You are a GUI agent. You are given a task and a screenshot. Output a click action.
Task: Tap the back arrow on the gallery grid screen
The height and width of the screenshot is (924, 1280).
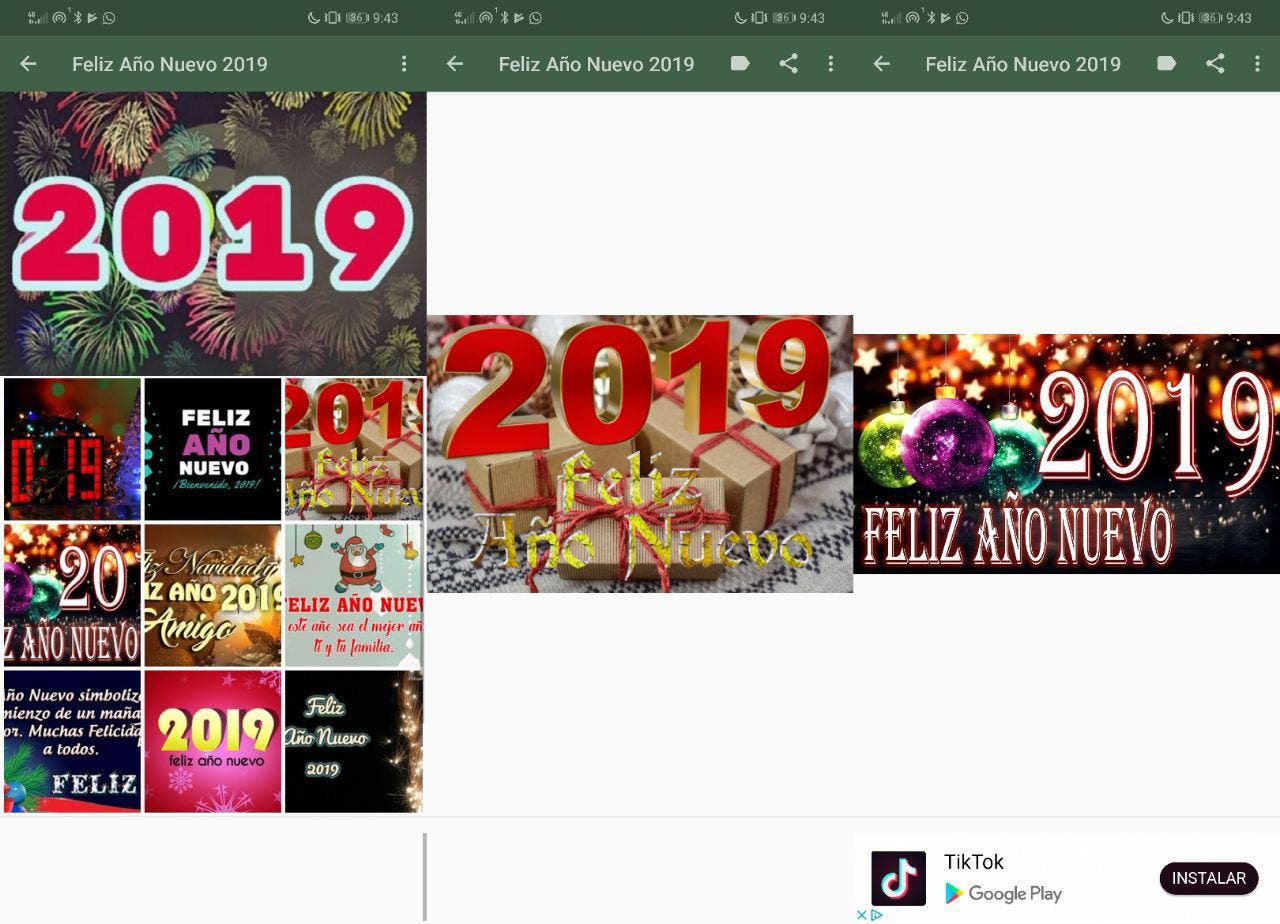pos(28,64)
